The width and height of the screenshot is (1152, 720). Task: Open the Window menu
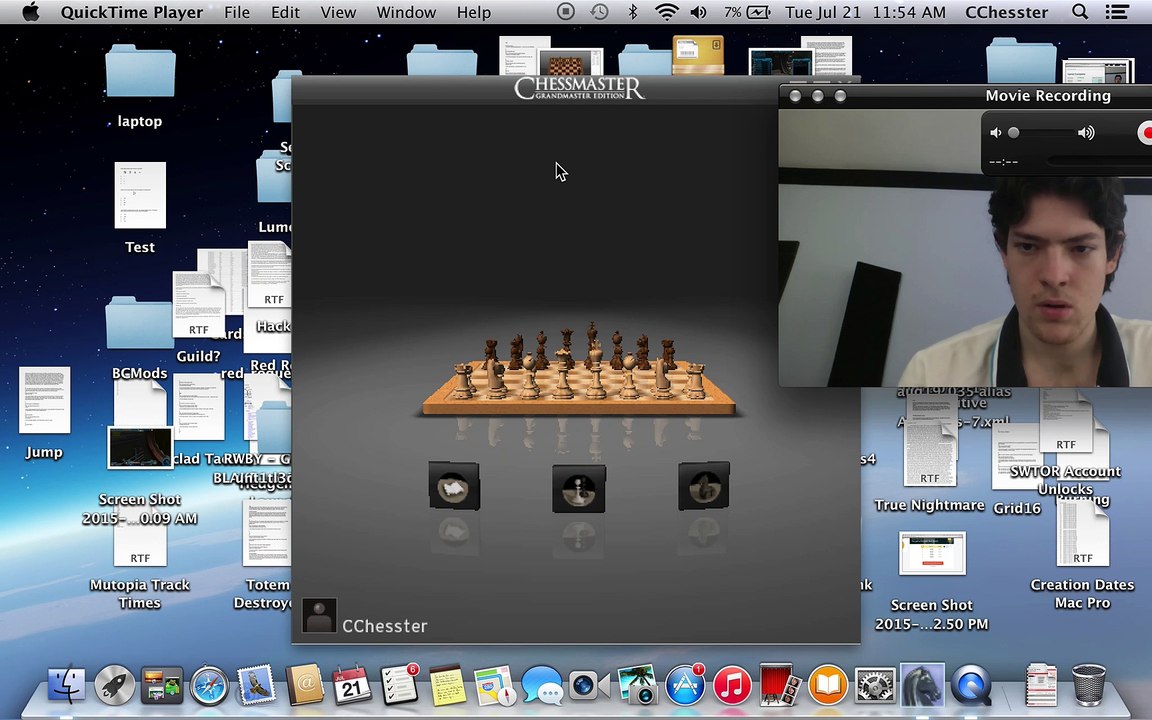pyautogui.click(x=406, y=12)
